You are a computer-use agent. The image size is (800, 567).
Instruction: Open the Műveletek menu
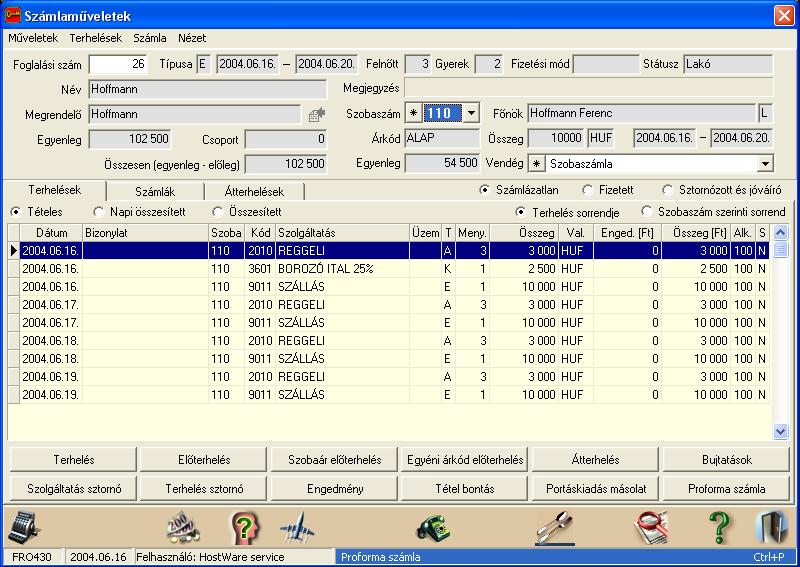click(33, 38)
